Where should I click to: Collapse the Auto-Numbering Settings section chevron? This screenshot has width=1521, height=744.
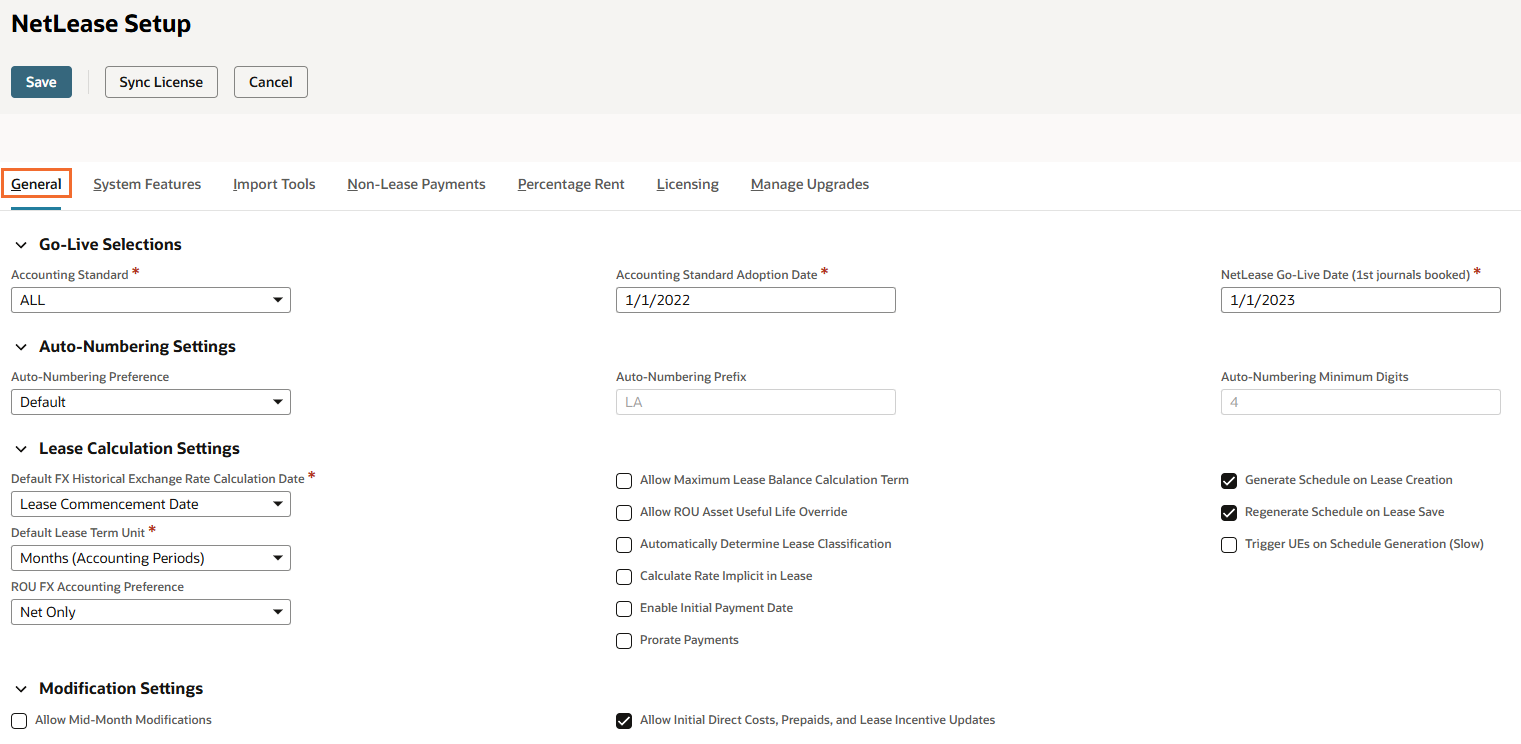(x=21, y=347)
